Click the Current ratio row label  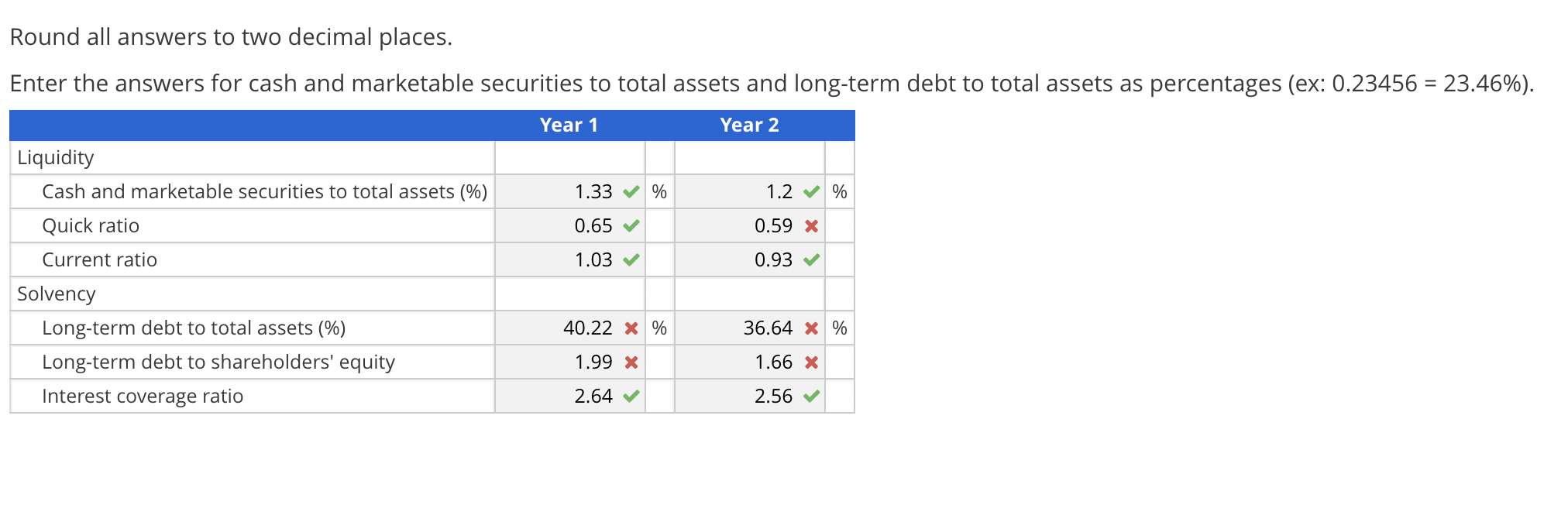[99, 259]
